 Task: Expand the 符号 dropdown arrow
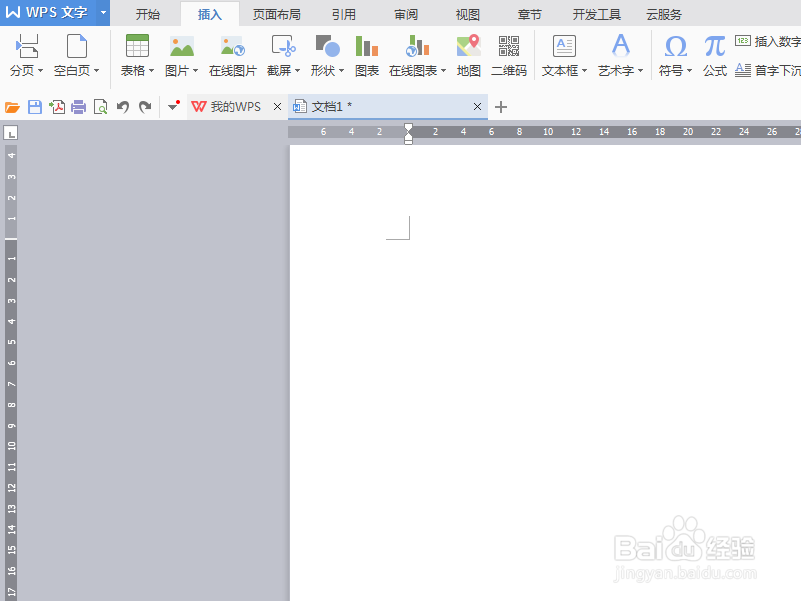tap(689, 71)
